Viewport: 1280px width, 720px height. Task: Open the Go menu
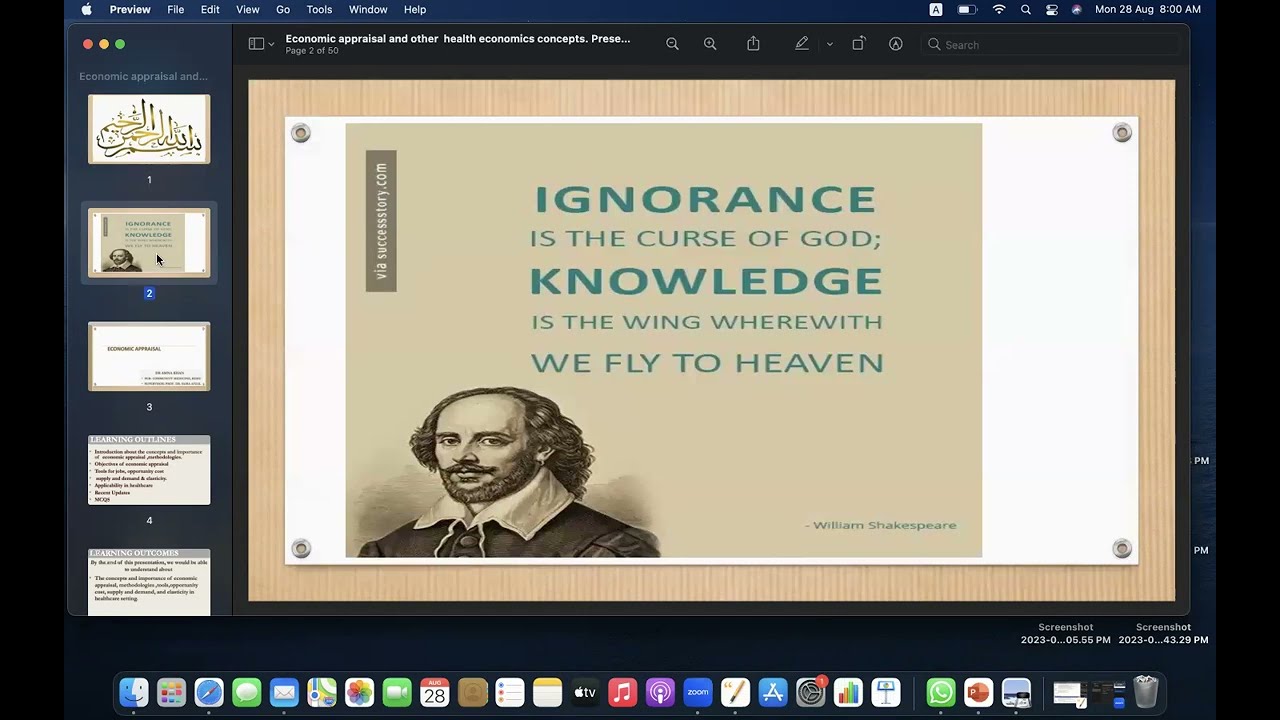[x=283, y=9]
